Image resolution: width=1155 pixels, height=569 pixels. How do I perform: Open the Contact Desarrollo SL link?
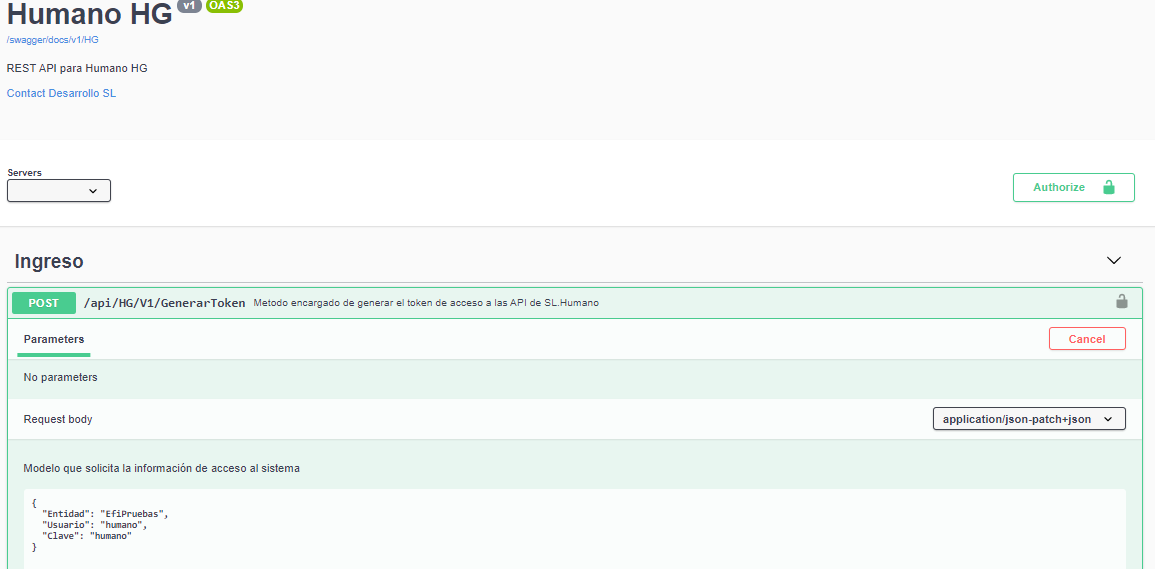click(61, 93)
